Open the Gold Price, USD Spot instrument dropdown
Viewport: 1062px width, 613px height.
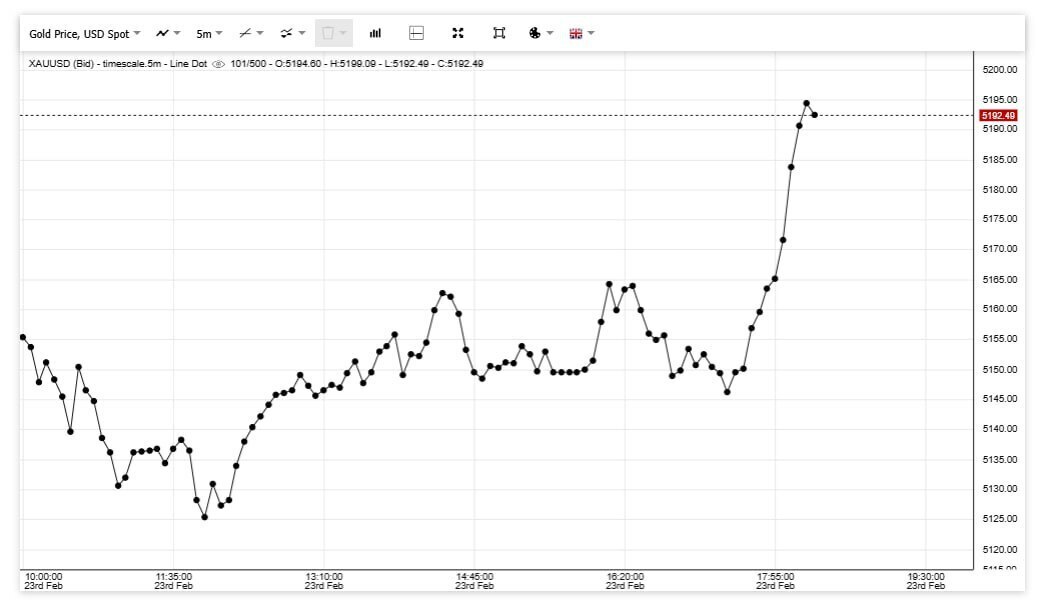click(x=84, y=34)
